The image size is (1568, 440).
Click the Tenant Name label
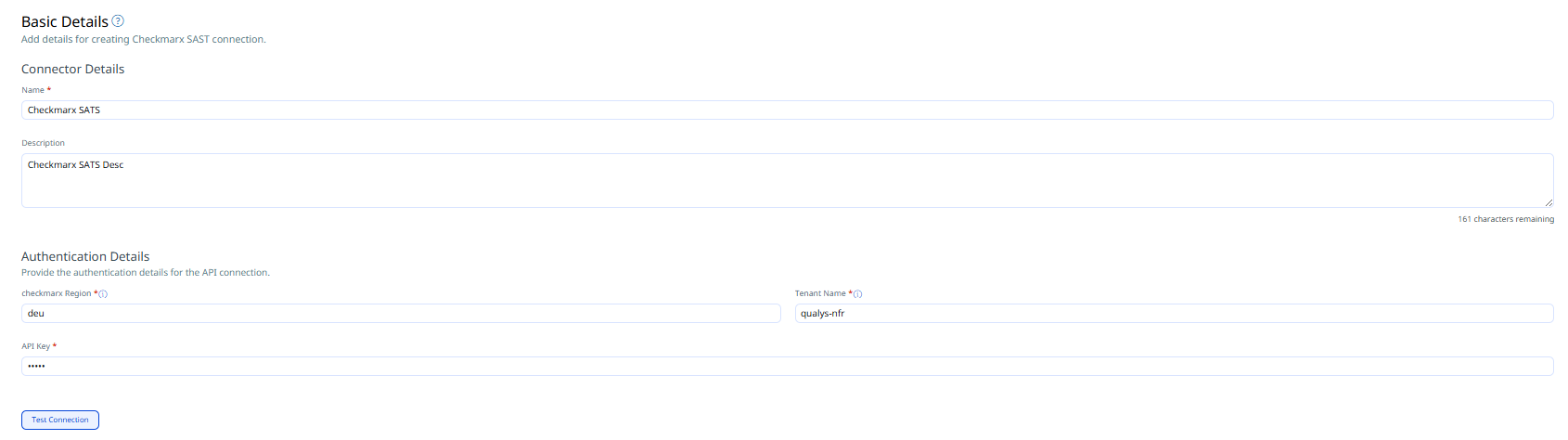pos(820,293)
